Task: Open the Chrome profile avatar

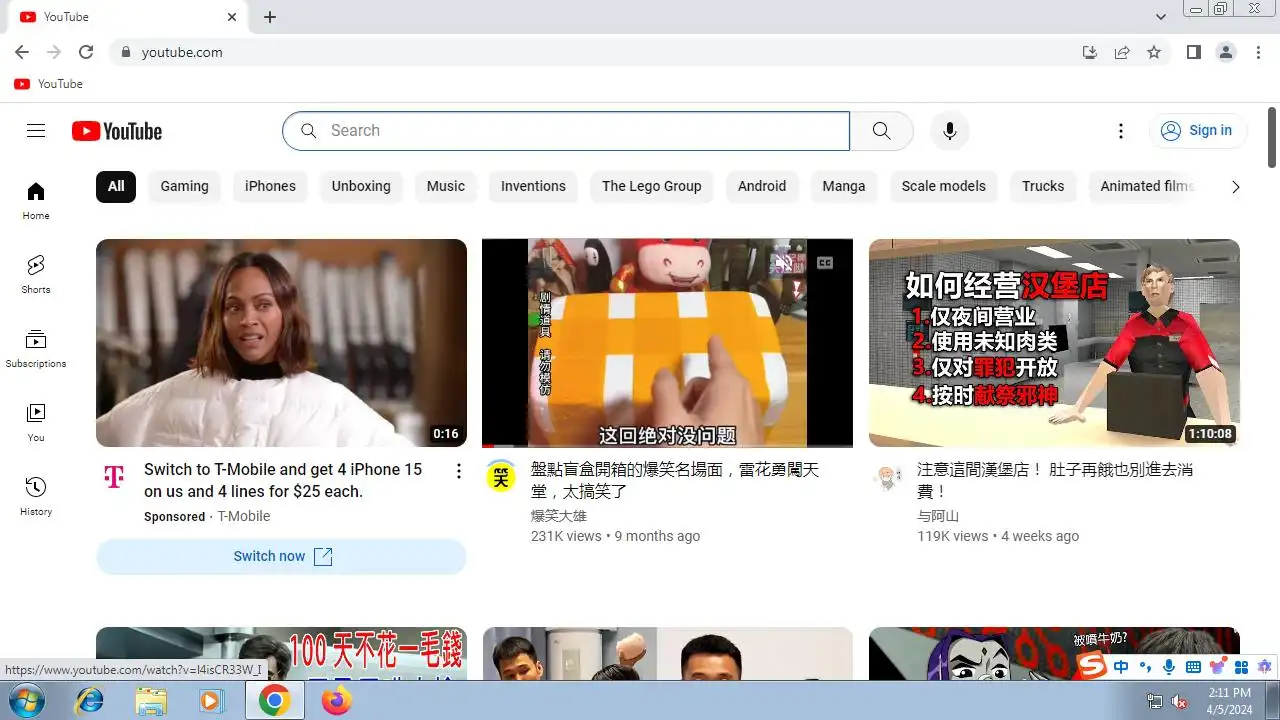Action: click(1226, 52)
